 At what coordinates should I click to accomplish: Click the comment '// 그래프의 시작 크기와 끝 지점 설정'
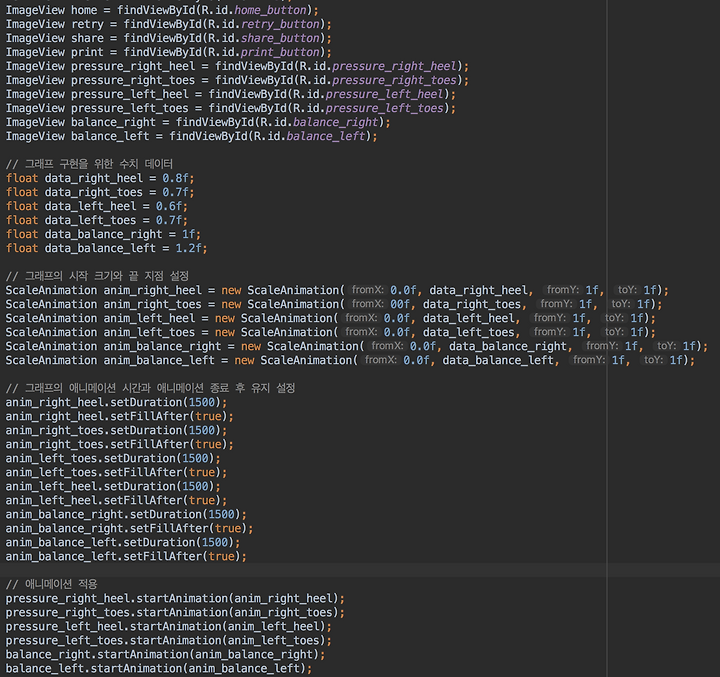coord(97,276)
